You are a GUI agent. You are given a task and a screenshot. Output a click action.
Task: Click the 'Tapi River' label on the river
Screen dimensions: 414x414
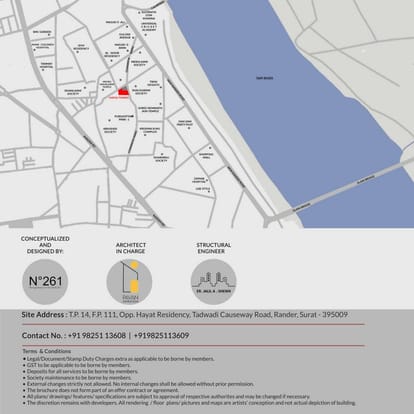click(x=264, y=78)
